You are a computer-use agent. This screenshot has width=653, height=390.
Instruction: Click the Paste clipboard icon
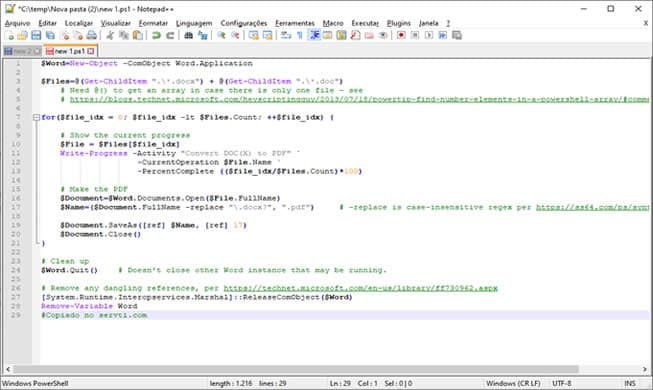coord(137,35)
